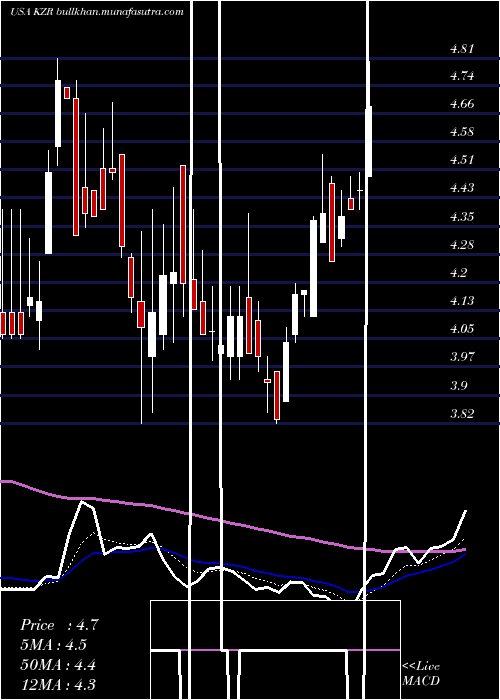Click the 4.51 price axis label

click(x=462, y=160)
